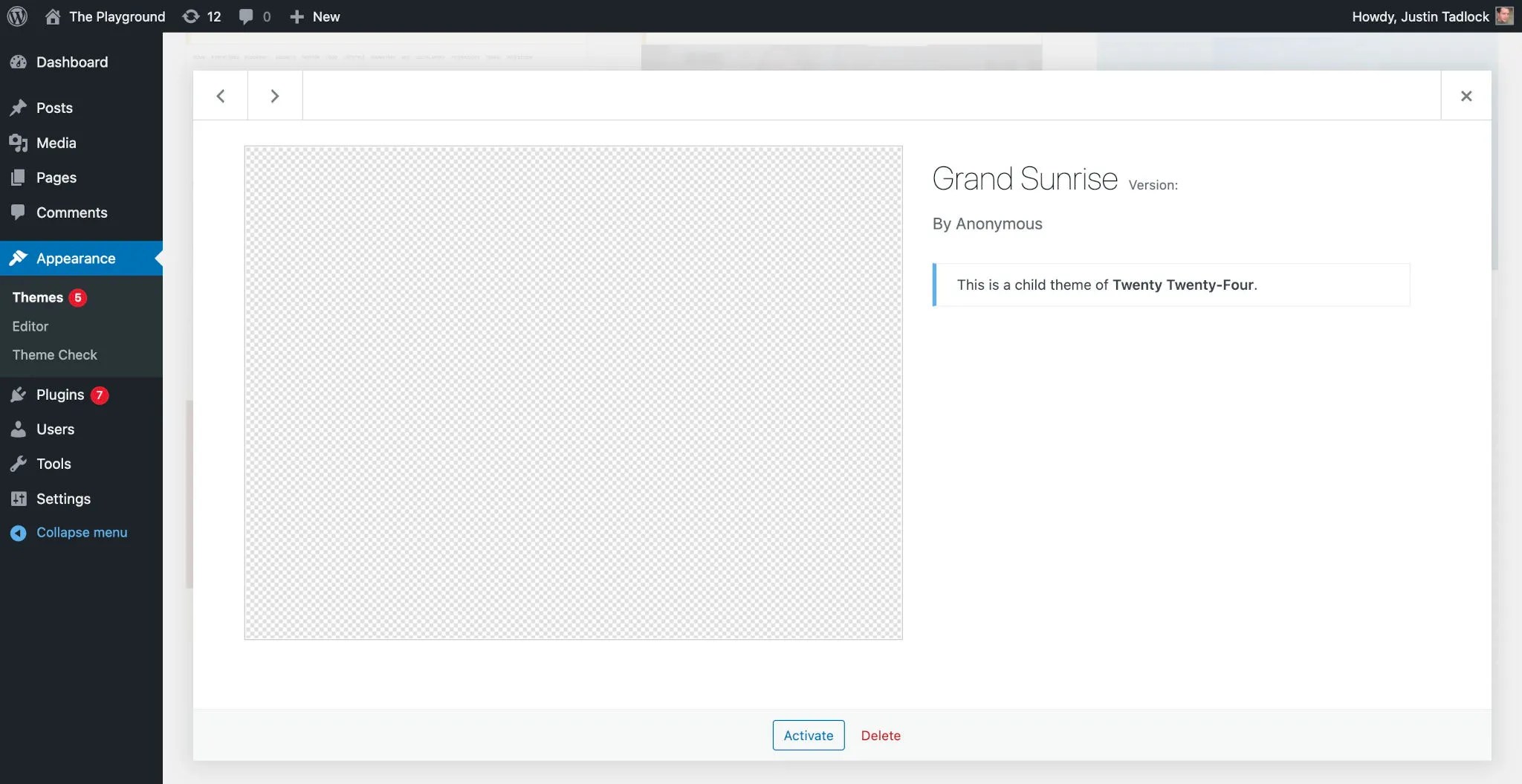Select the Media library icon

coord(19,143)
